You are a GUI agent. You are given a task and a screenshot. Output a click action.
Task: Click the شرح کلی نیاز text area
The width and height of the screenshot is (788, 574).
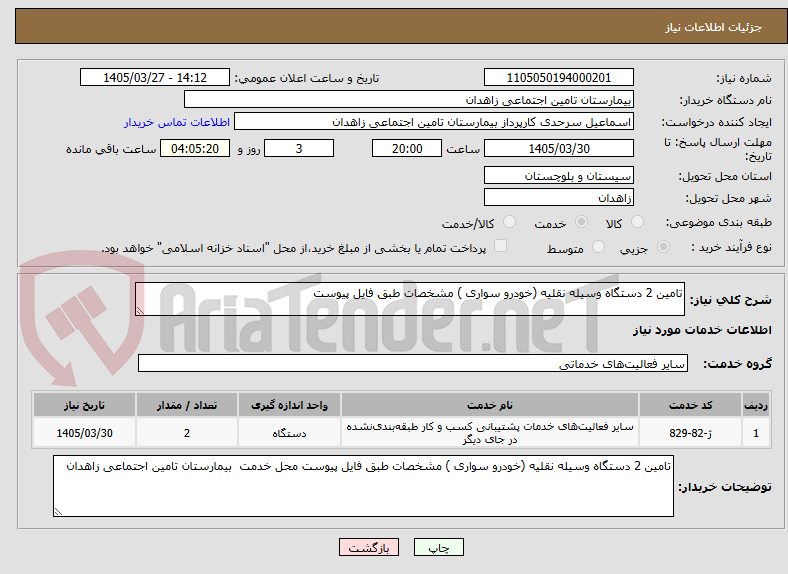[x=410, y=299]
